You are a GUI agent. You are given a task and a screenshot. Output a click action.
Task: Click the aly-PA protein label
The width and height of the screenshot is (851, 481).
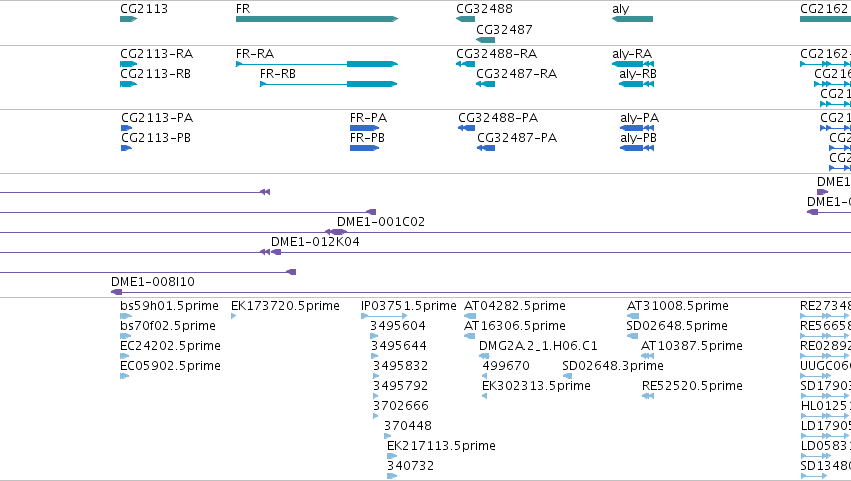[x=639, y=118]
